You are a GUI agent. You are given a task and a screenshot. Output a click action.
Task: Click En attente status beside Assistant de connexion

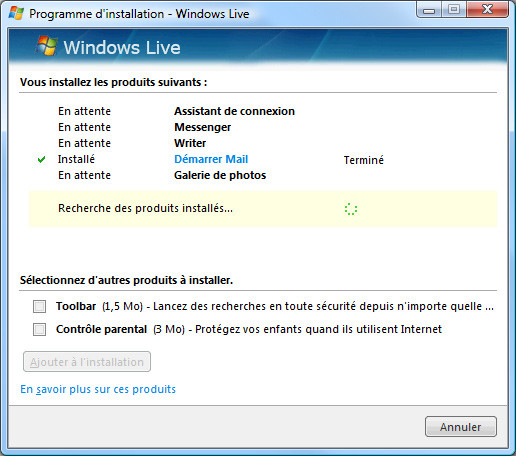pyautogui.click(x=84, y=111)
